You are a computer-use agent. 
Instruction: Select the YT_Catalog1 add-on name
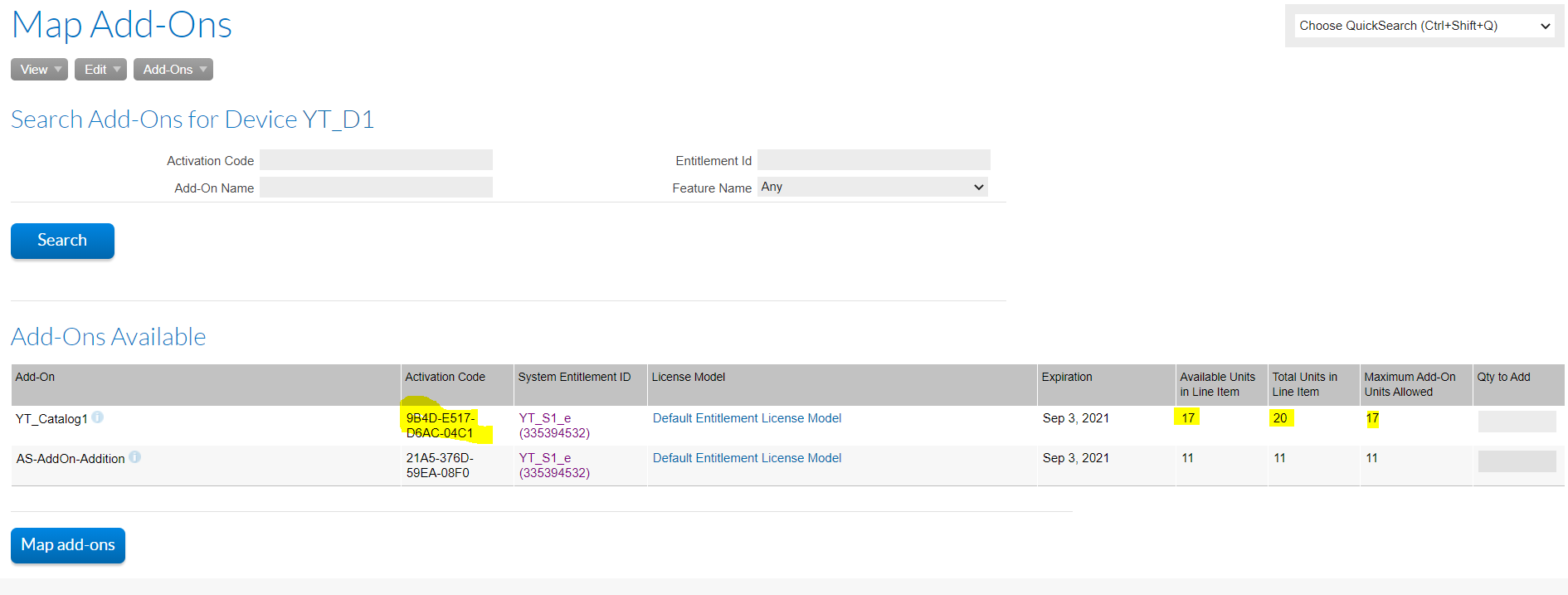(51, 419)
